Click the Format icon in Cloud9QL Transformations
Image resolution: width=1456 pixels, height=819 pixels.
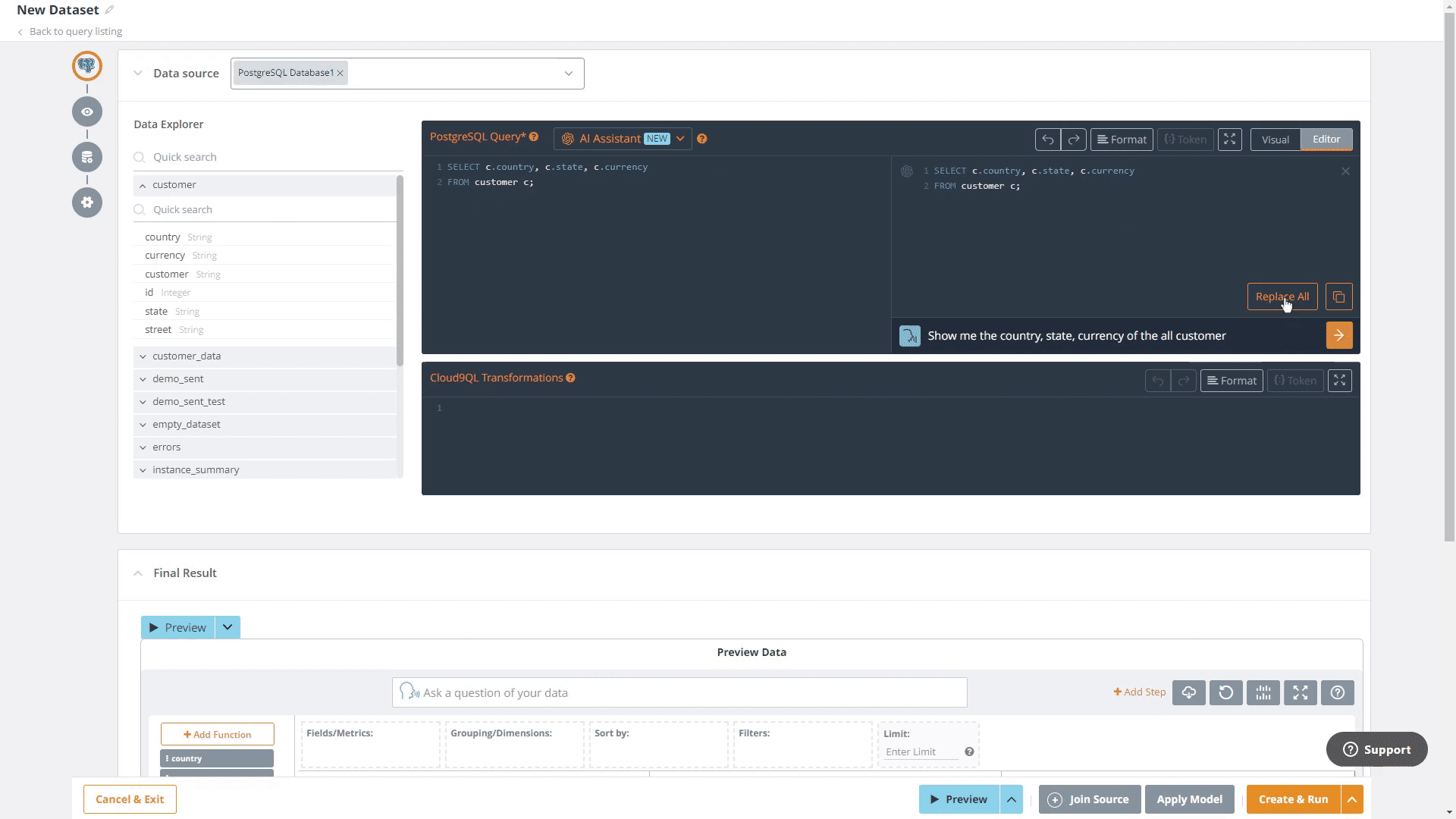click(x=1231, y=380)
